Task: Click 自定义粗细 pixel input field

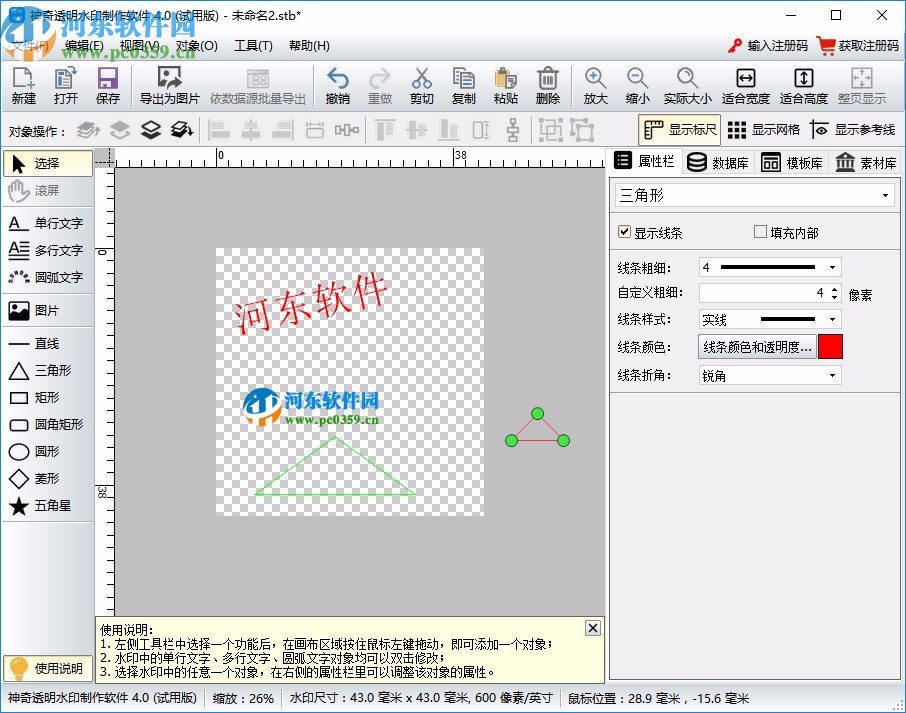Action: (764, 293)
